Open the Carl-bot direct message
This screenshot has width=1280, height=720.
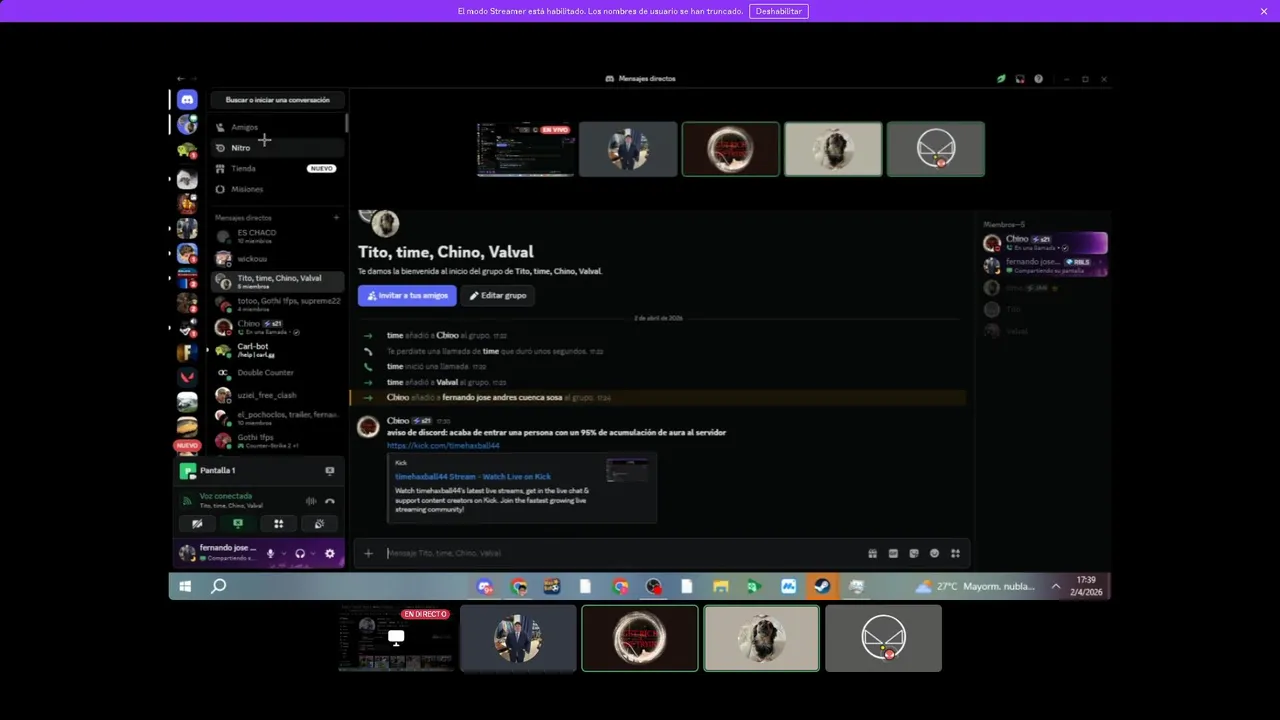[277, 350]
